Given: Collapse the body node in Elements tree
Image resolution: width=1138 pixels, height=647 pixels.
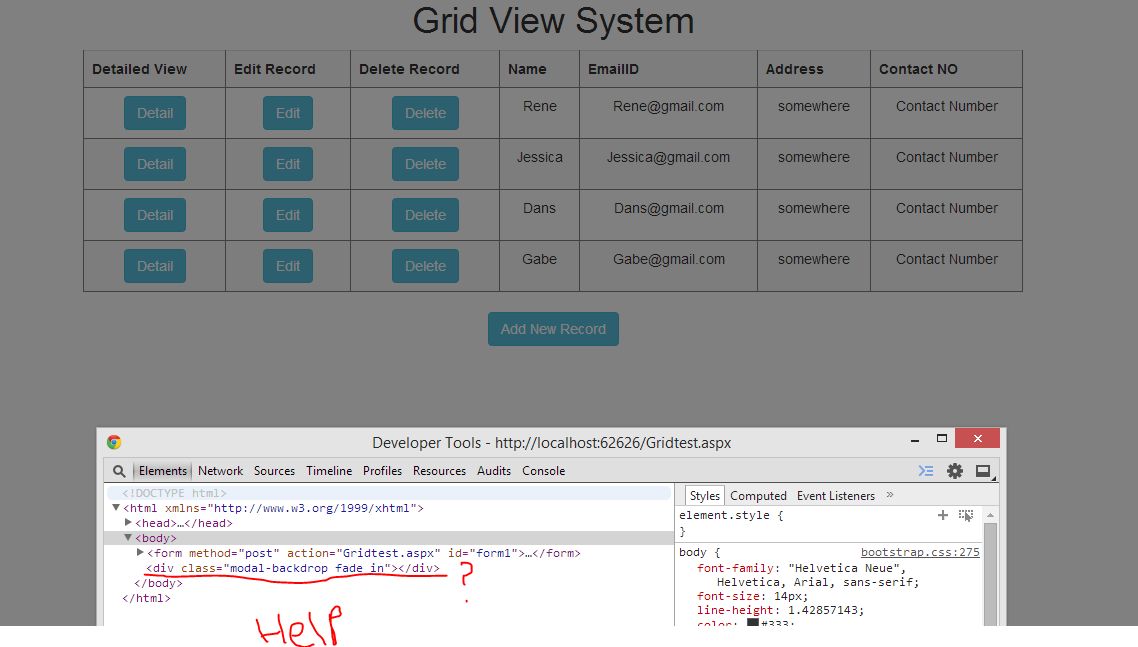Looking at the screenshot, I should pos(128,538).
